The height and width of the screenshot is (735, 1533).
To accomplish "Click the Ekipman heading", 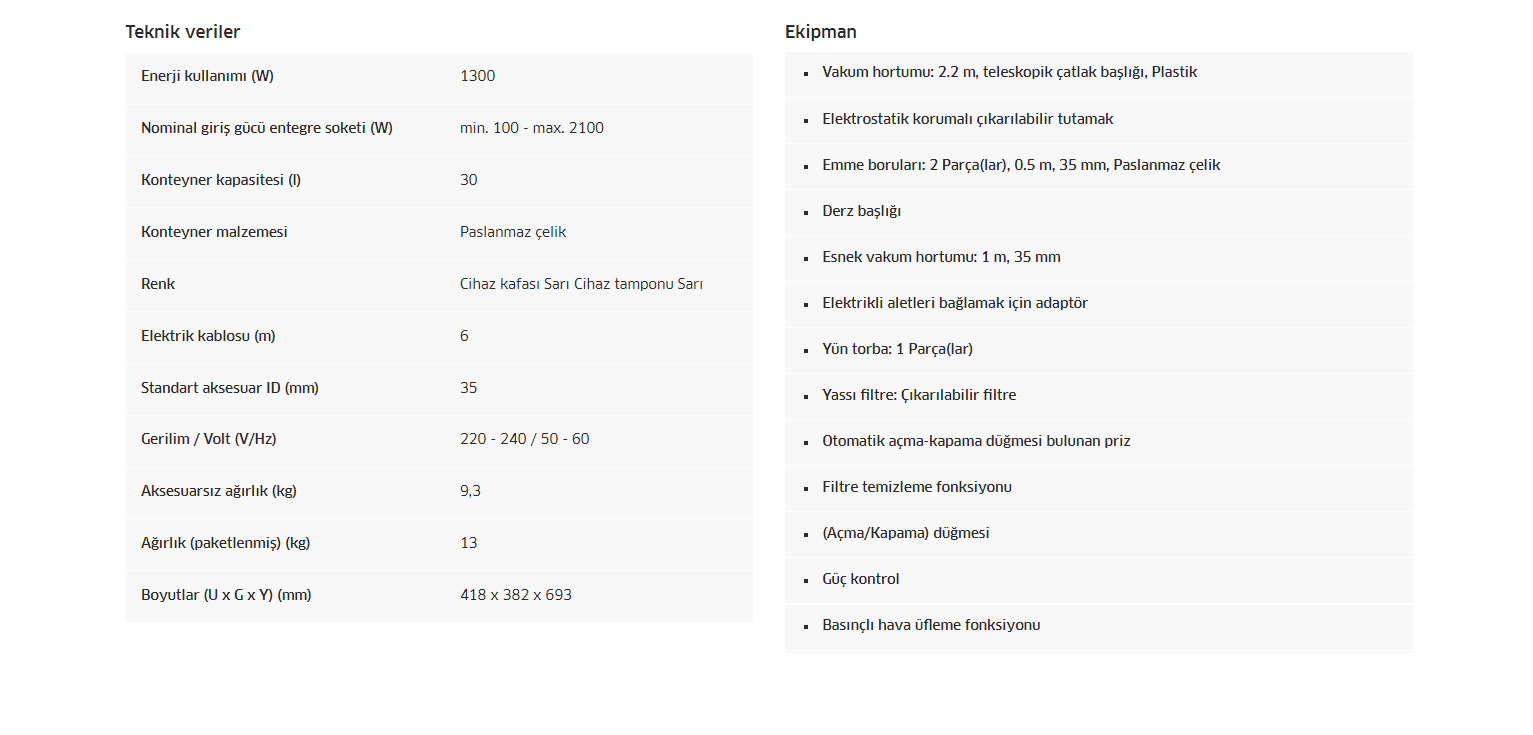I will click(x=820, y=32).
